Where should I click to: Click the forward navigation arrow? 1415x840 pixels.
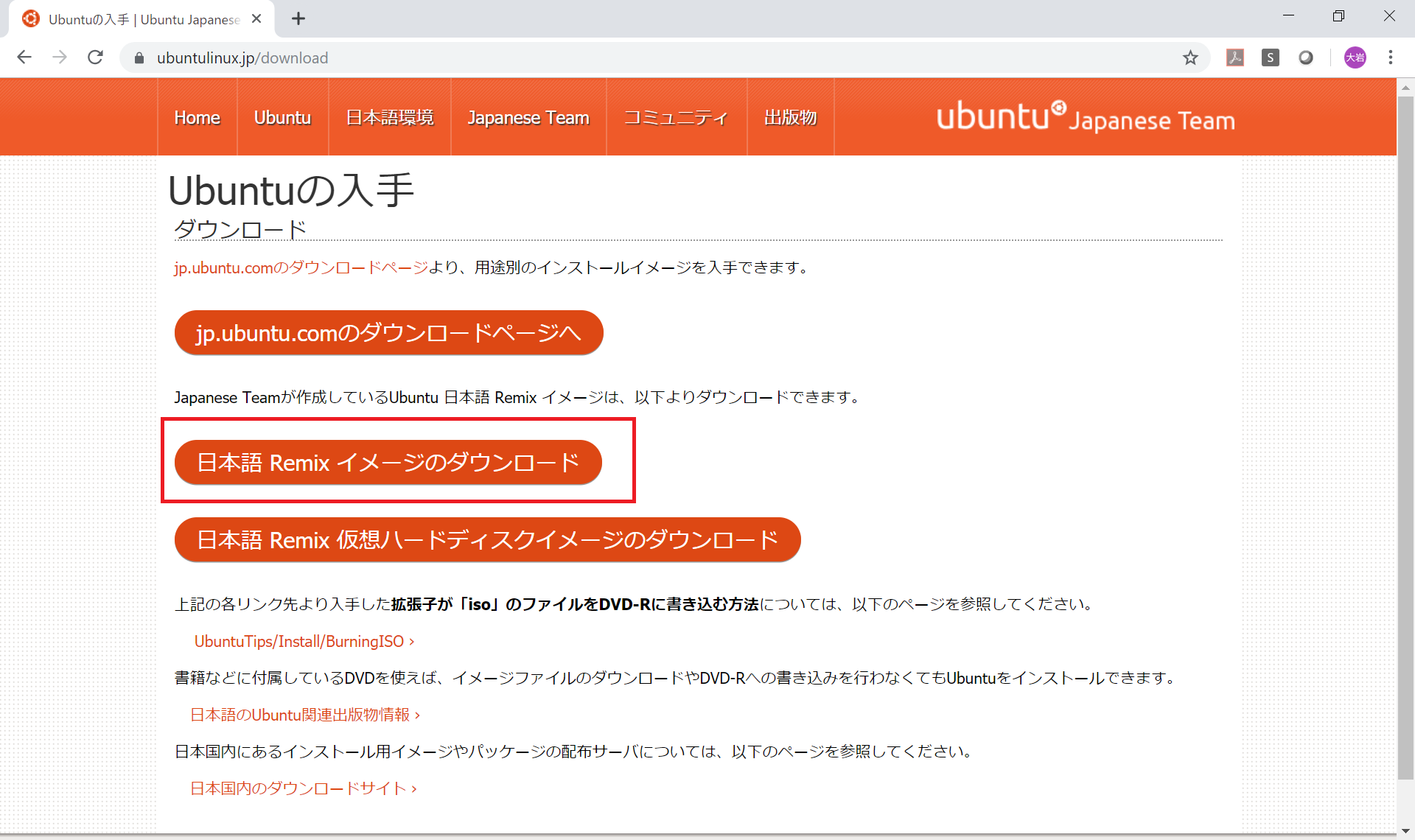(x=60, y=57)
